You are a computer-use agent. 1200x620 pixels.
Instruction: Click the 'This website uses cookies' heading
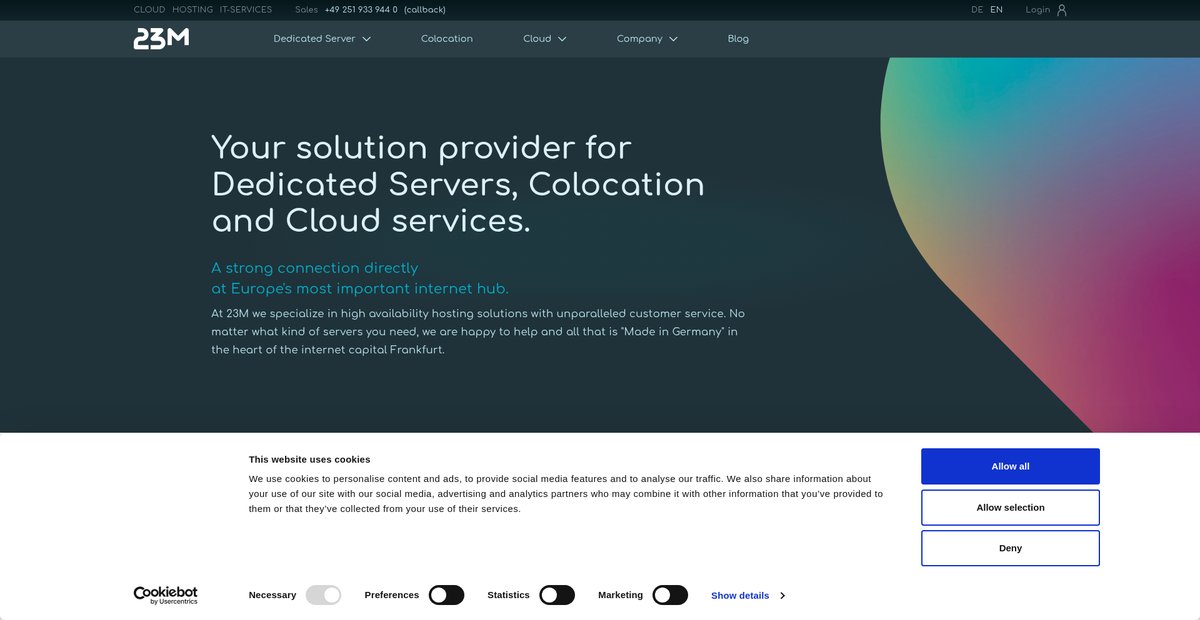[309, 460]
